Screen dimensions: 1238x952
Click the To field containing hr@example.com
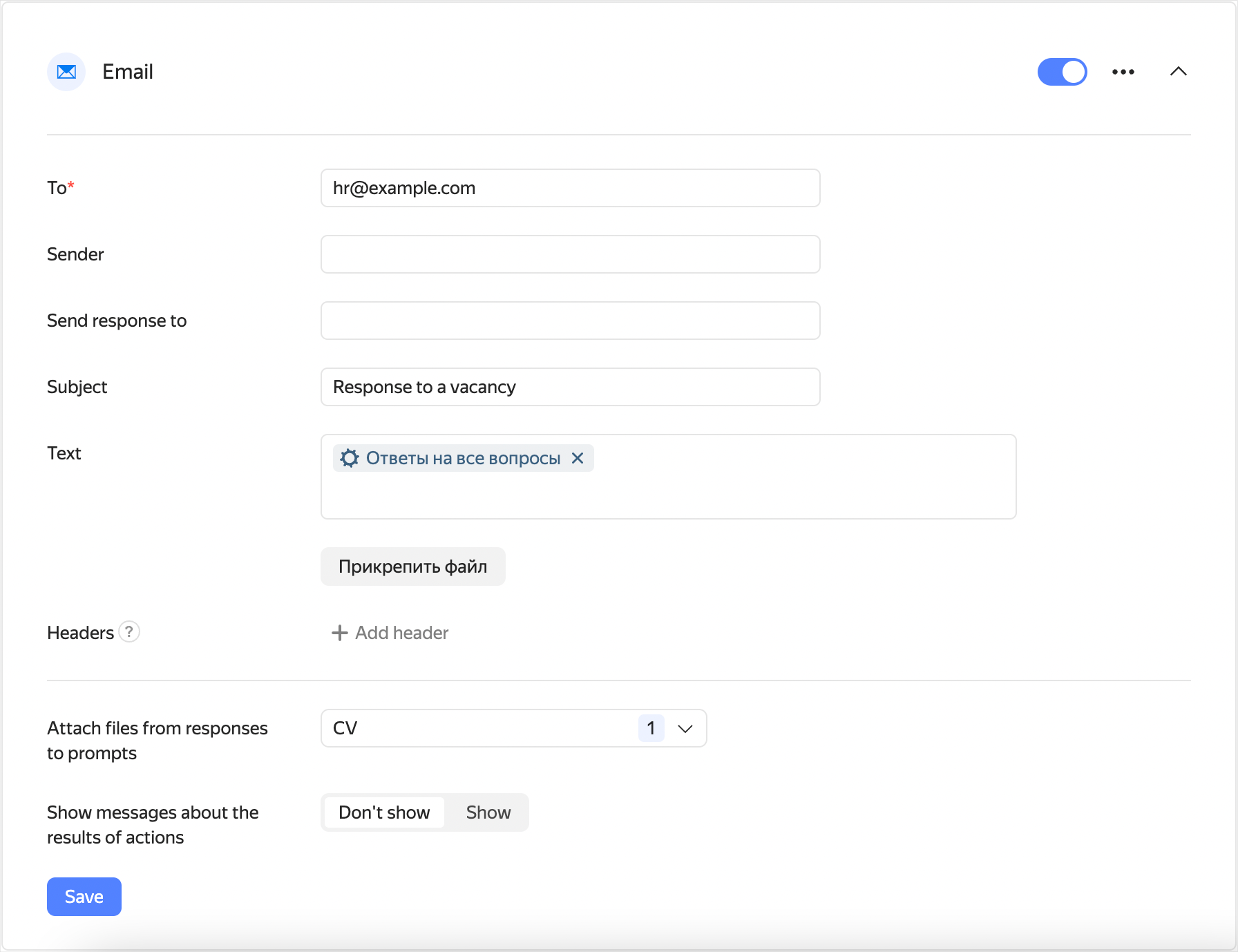pyautogui.click(x=570, y=188)
